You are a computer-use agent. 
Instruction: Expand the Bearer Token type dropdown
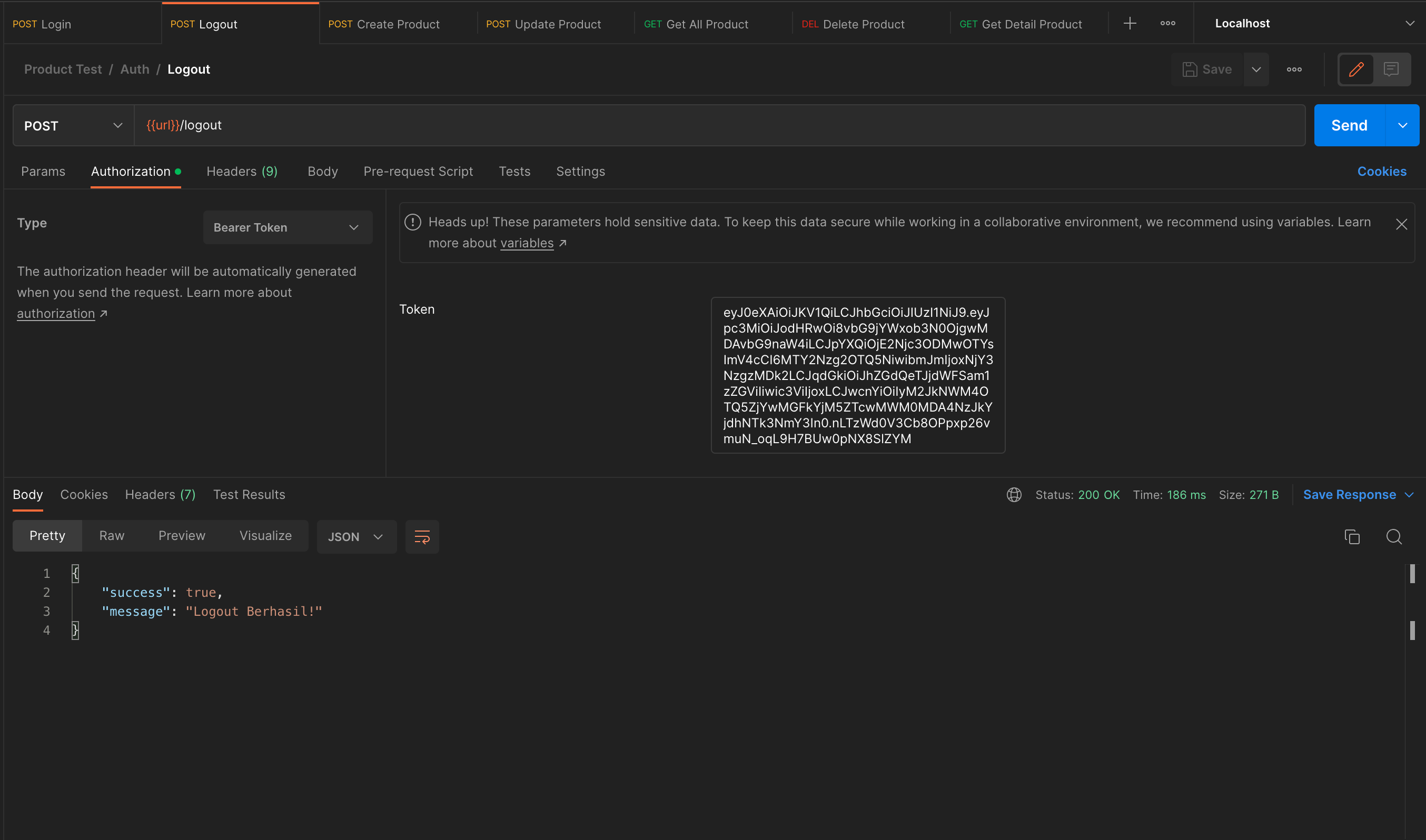(287, 227)
